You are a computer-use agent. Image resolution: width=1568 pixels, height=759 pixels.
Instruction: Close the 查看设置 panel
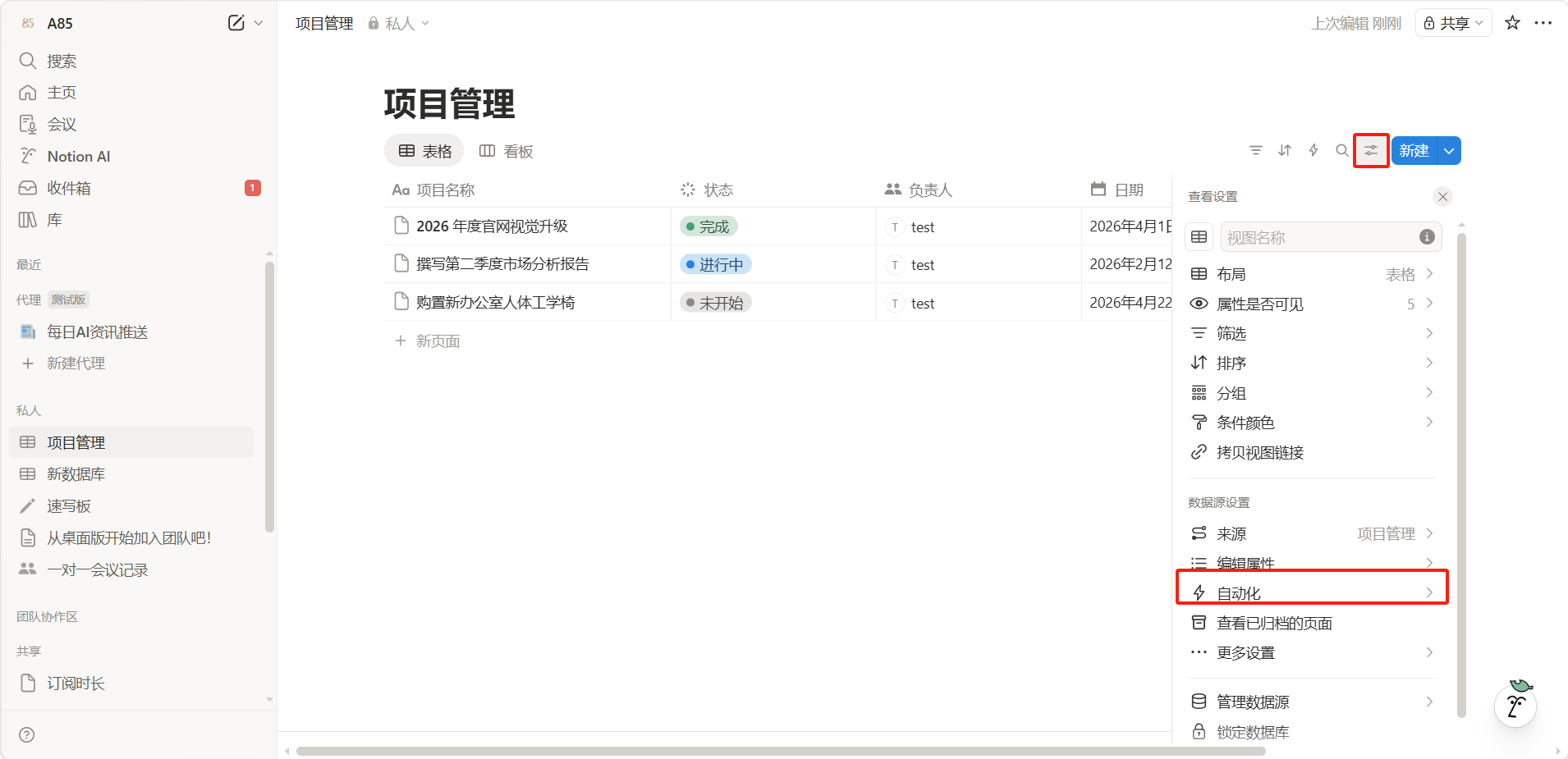point(1442,197)
